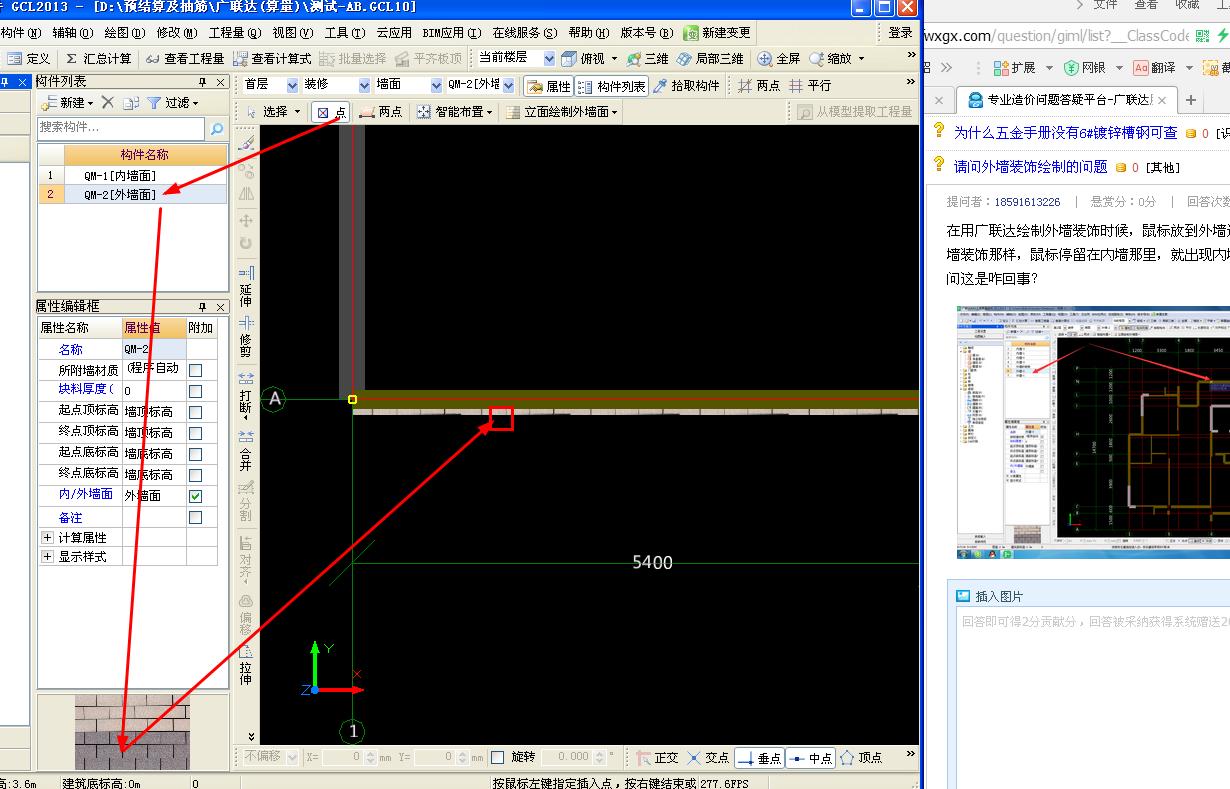Check 附加 box for 块料厚度
1230x789 pixels.
pos(195,391)
